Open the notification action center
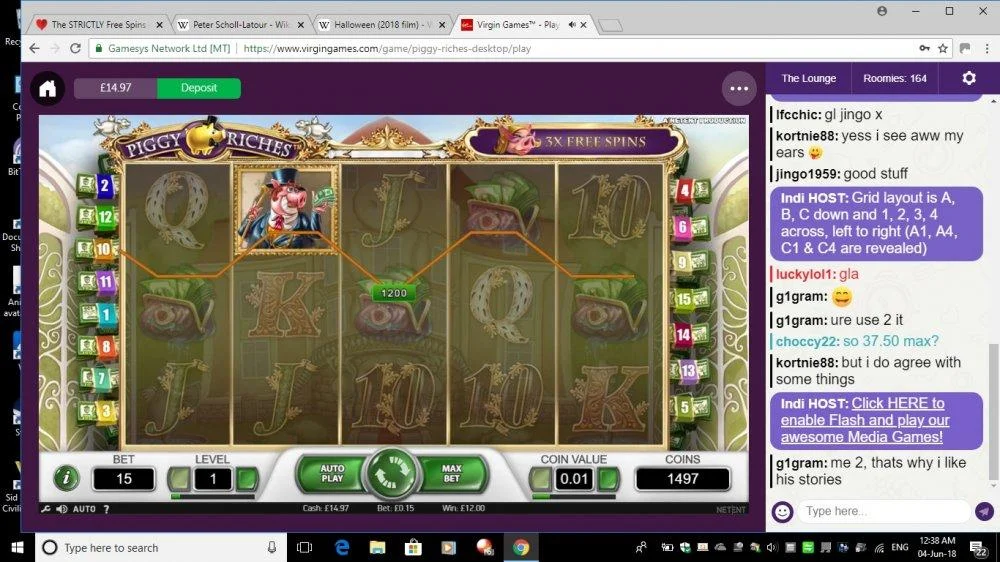The image size is (1000, 562). pos(979,547)
